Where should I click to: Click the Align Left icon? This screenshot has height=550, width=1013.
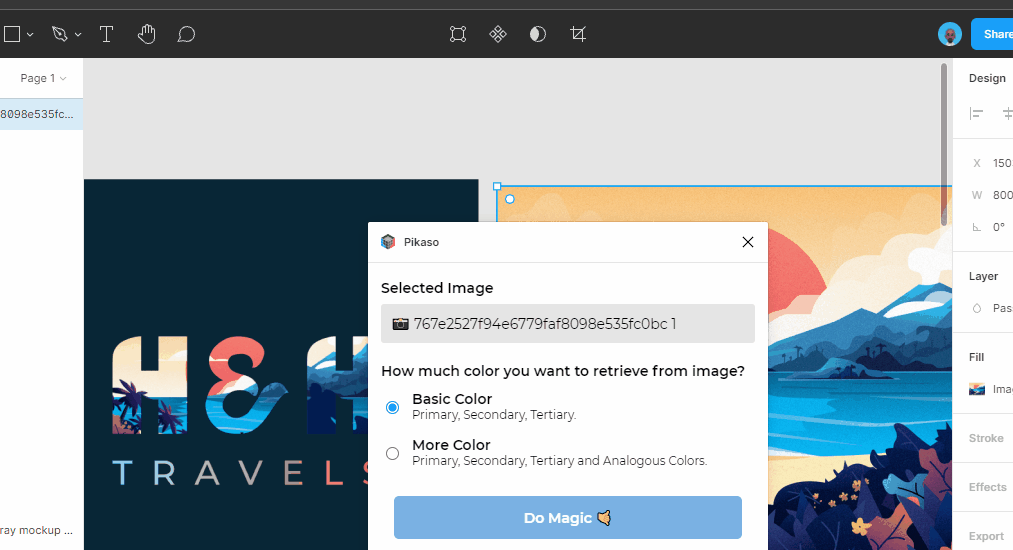click(976, 114)
